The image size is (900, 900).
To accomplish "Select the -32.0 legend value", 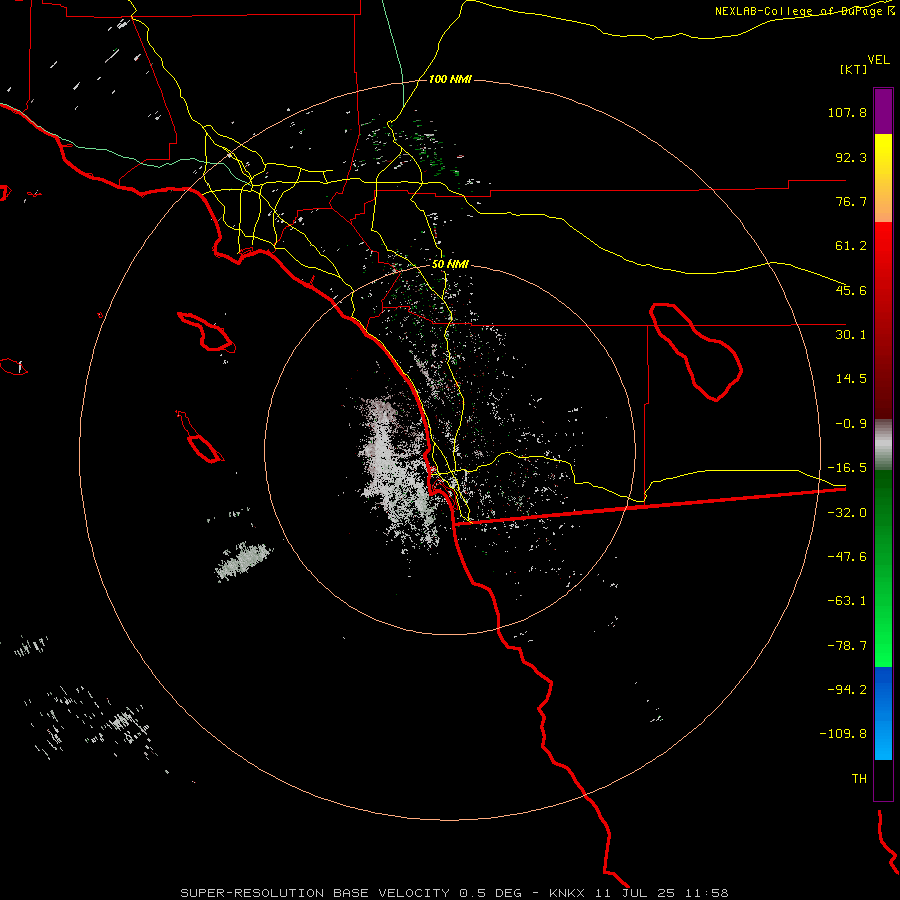I will click(847, 512).
